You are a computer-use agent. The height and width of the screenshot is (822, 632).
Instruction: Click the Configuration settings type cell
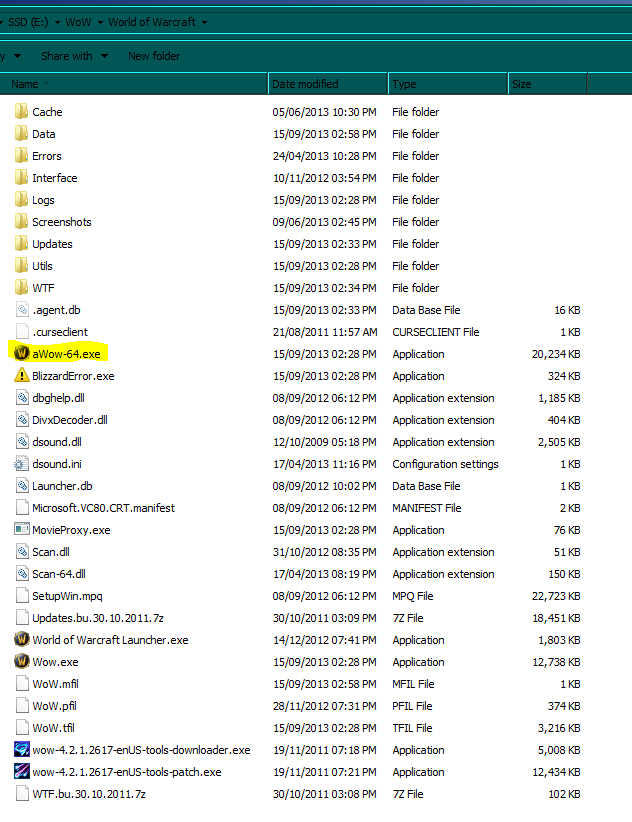coord(445,464)
